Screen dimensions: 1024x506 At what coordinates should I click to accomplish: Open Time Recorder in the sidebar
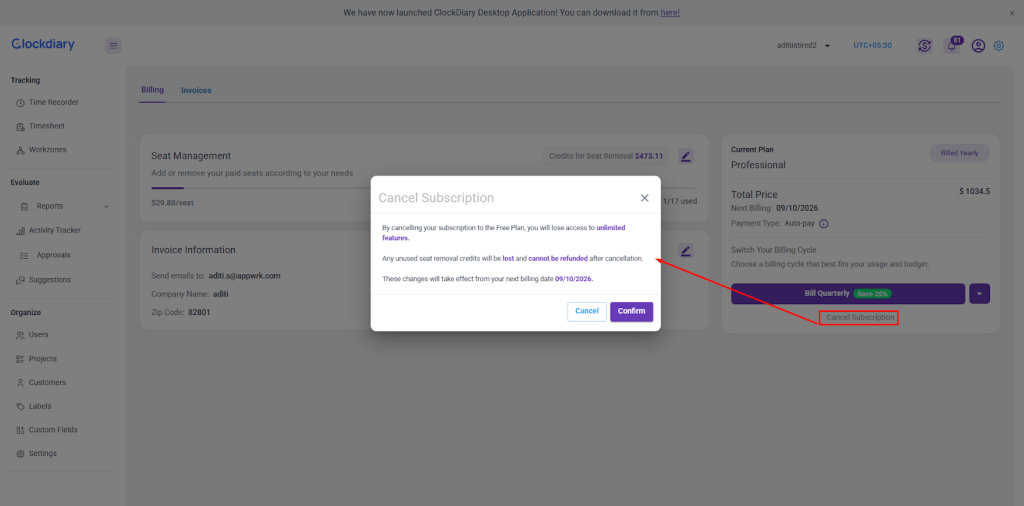(x=53, y=102)
